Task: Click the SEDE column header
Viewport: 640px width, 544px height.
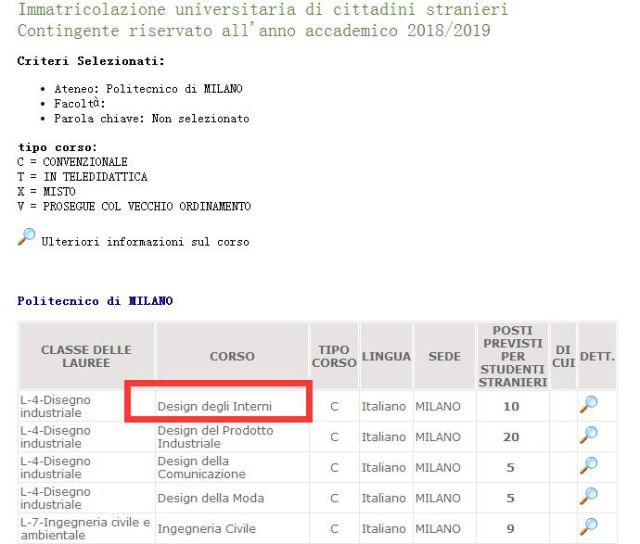Action: pyautogui.click(x=444, y=356)
